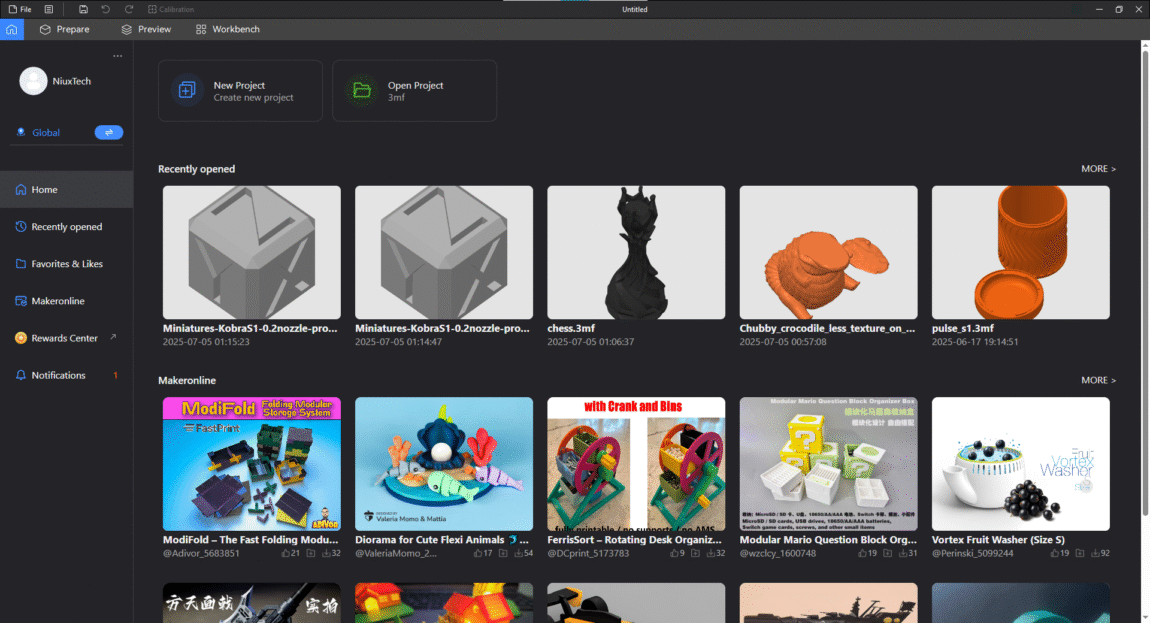Click the Undo arrow icon

tap(106, 10)
